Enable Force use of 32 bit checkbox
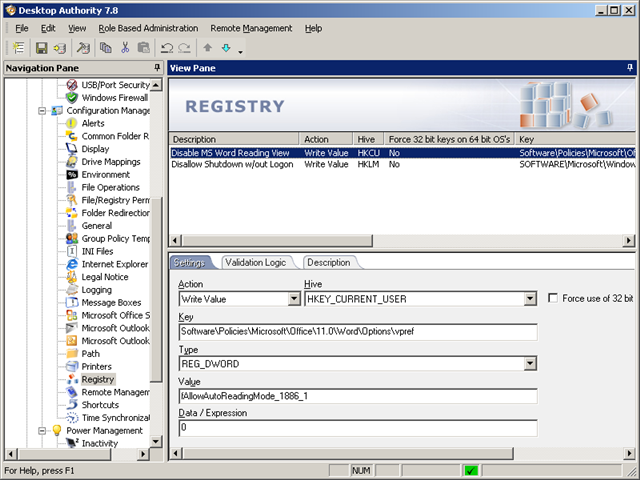640x480 pixels. [553, 298]
